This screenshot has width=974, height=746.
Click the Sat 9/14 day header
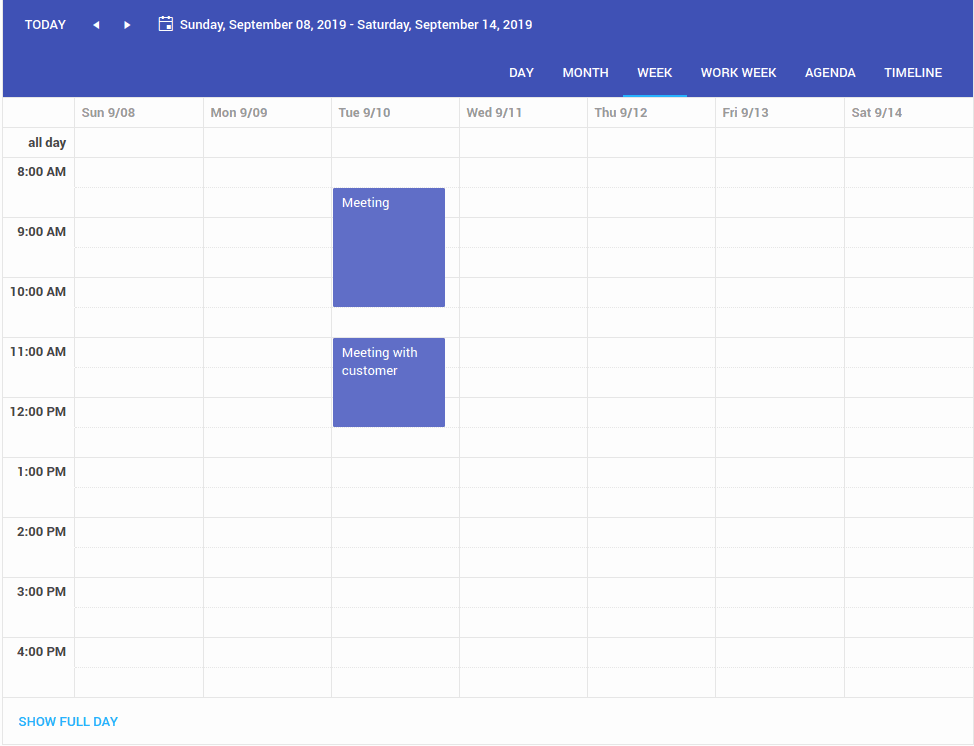(908, 112)
